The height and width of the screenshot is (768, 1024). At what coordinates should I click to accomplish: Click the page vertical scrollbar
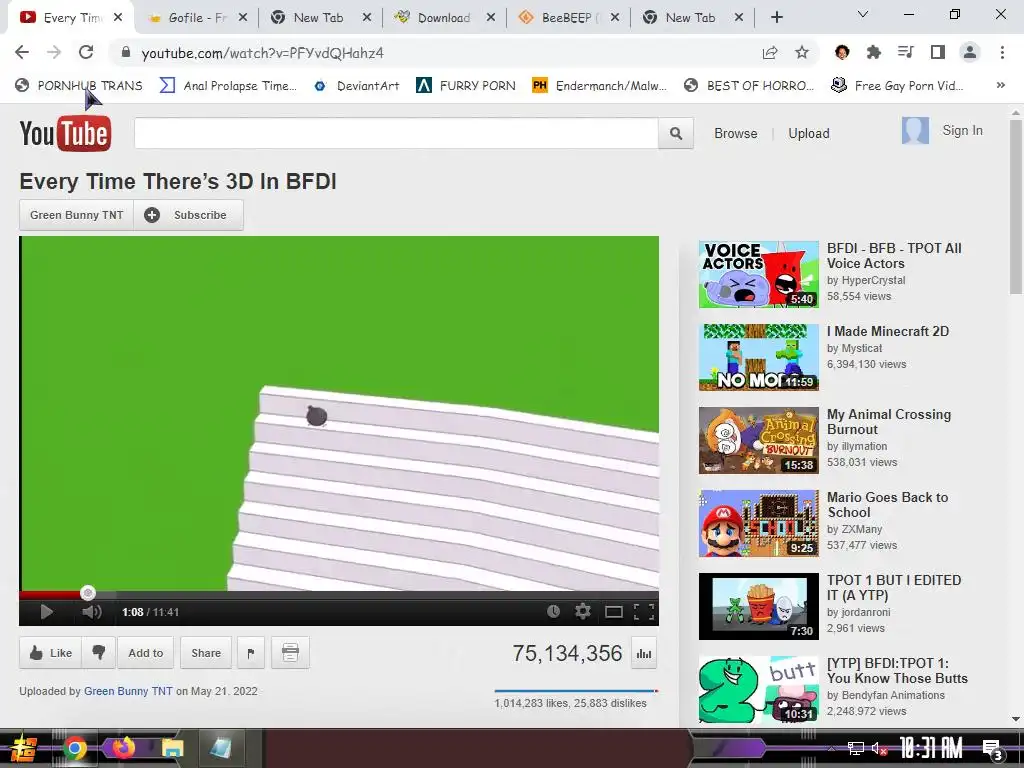pyautogui.click(x=1016, y=206)
